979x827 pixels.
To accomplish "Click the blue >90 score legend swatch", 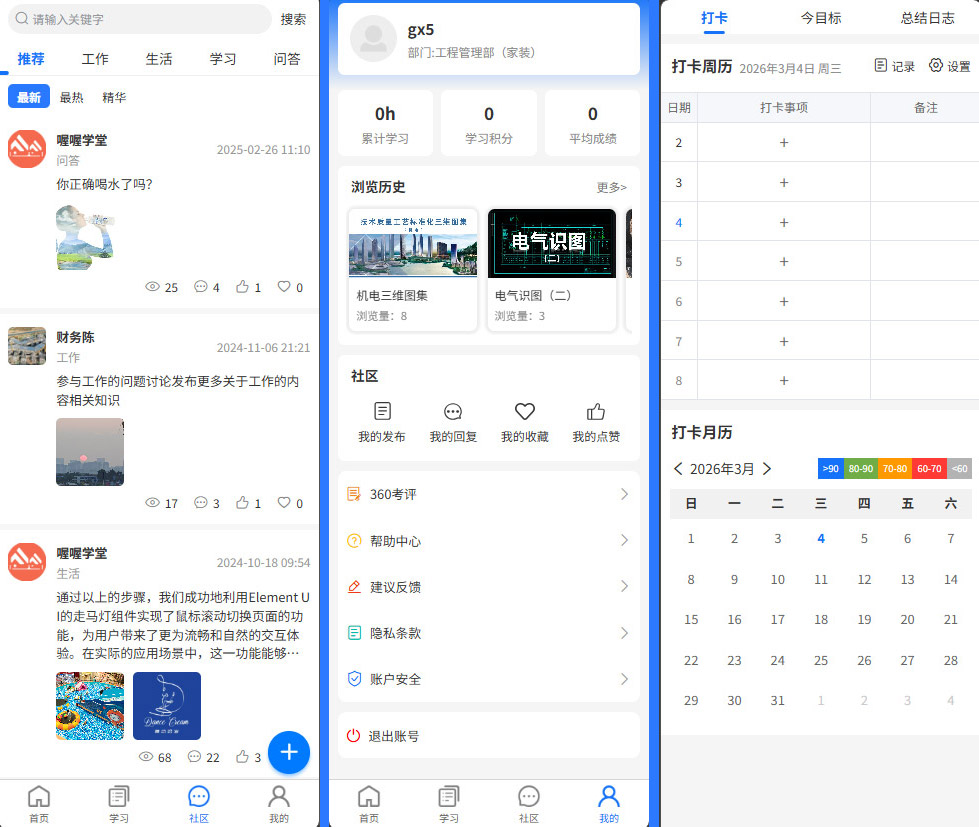I will pos(830,468).
